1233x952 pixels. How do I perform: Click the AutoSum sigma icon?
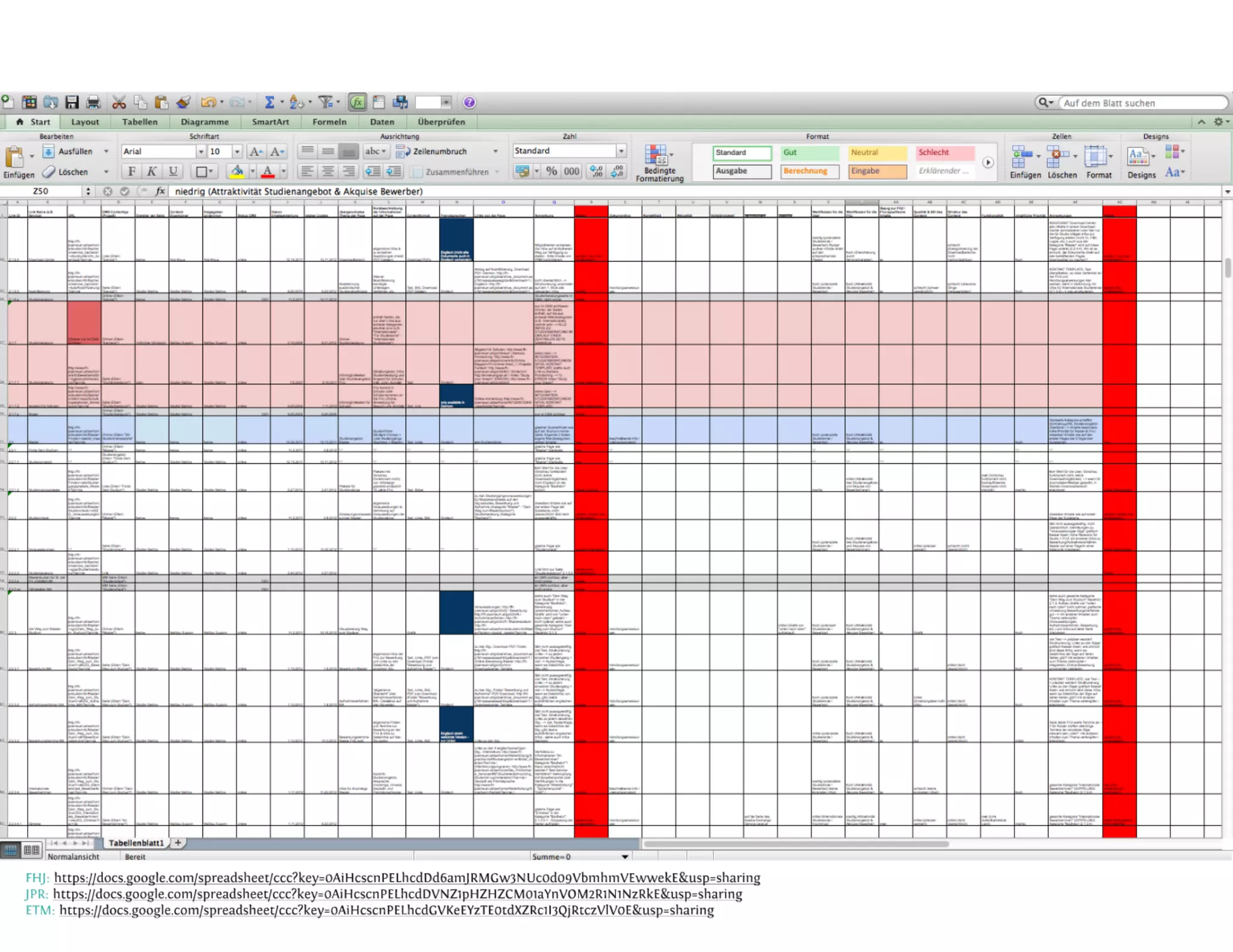269,102
